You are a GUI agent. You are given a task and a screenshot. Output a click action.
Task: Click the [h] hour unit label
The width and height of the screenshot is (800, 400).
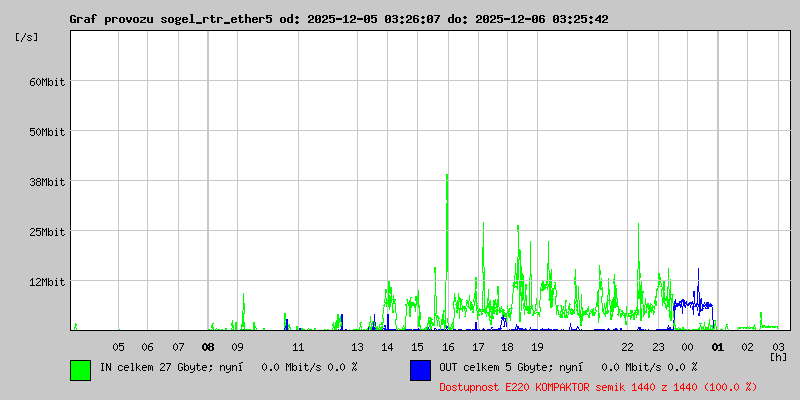[x=778, y=356]
